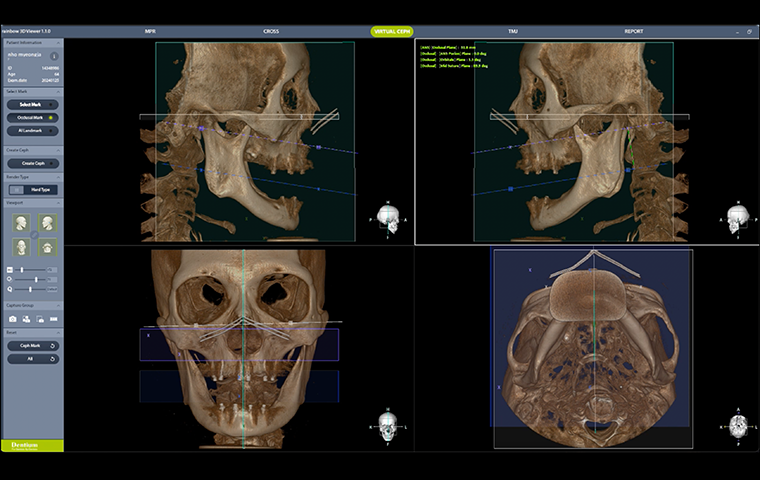Click the camera capture icon

point(13,318)
